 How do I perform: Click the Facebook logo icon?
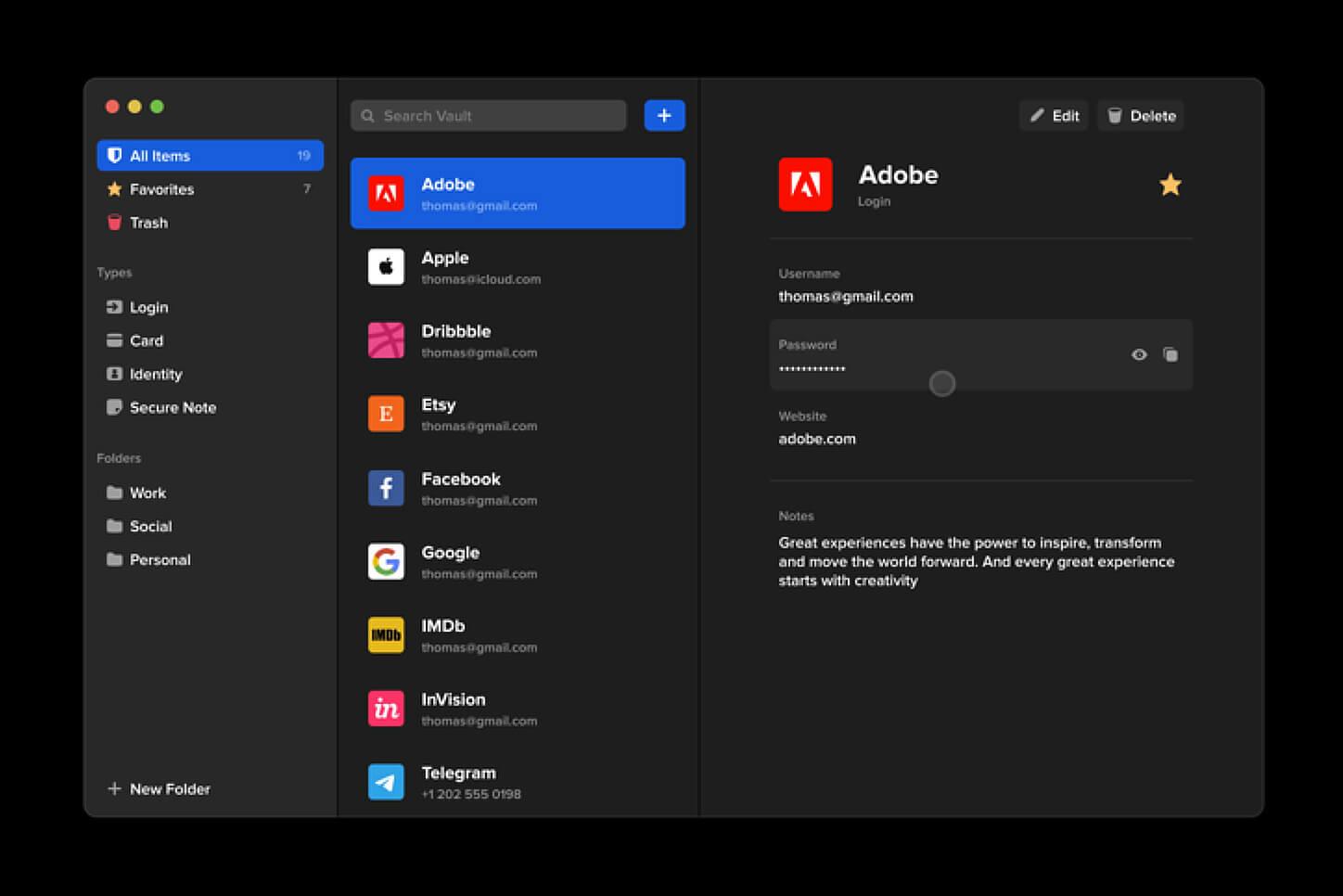(386, 488)
